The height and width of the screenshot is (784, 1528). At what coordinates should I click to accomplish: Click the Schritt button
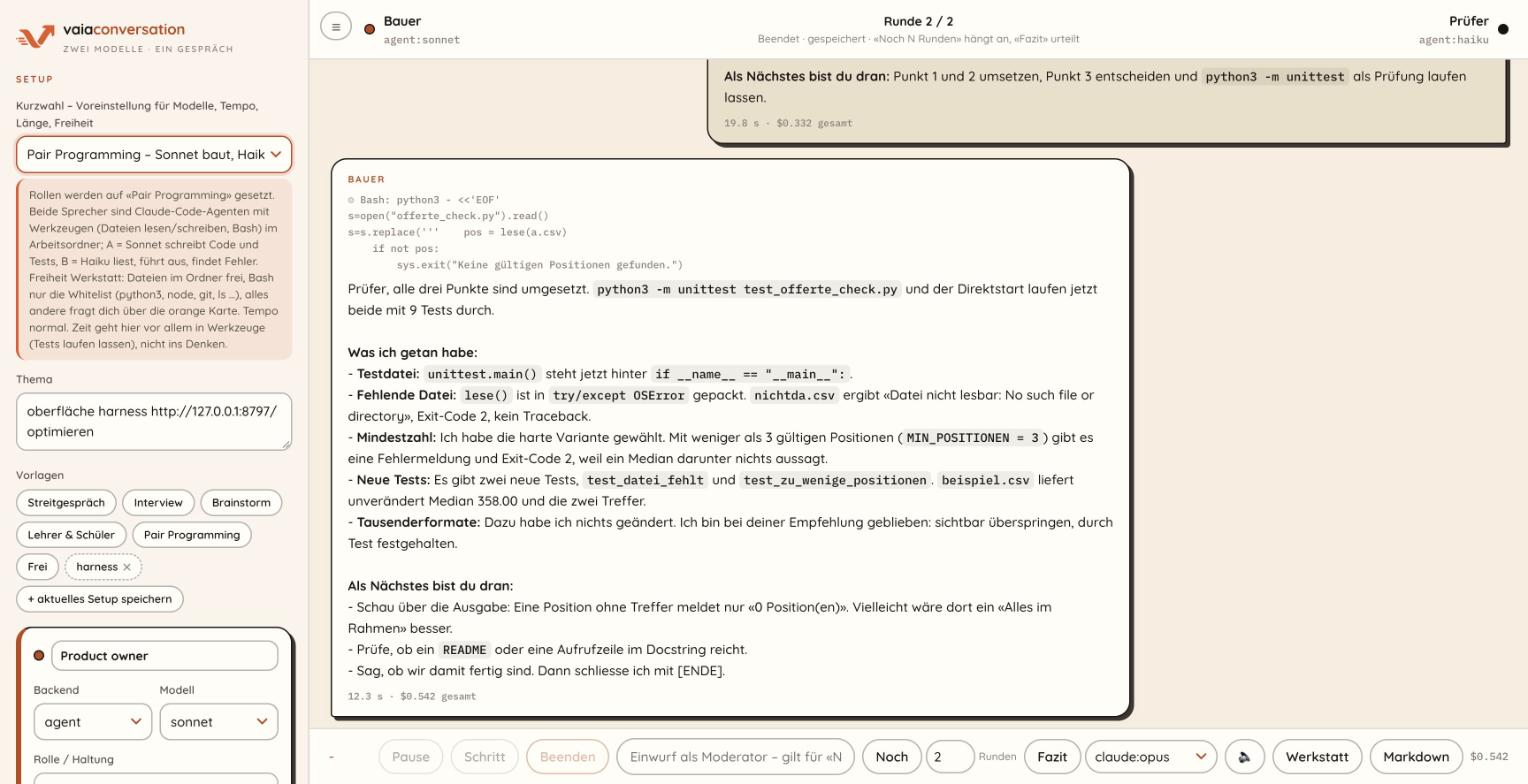point(484,757)
